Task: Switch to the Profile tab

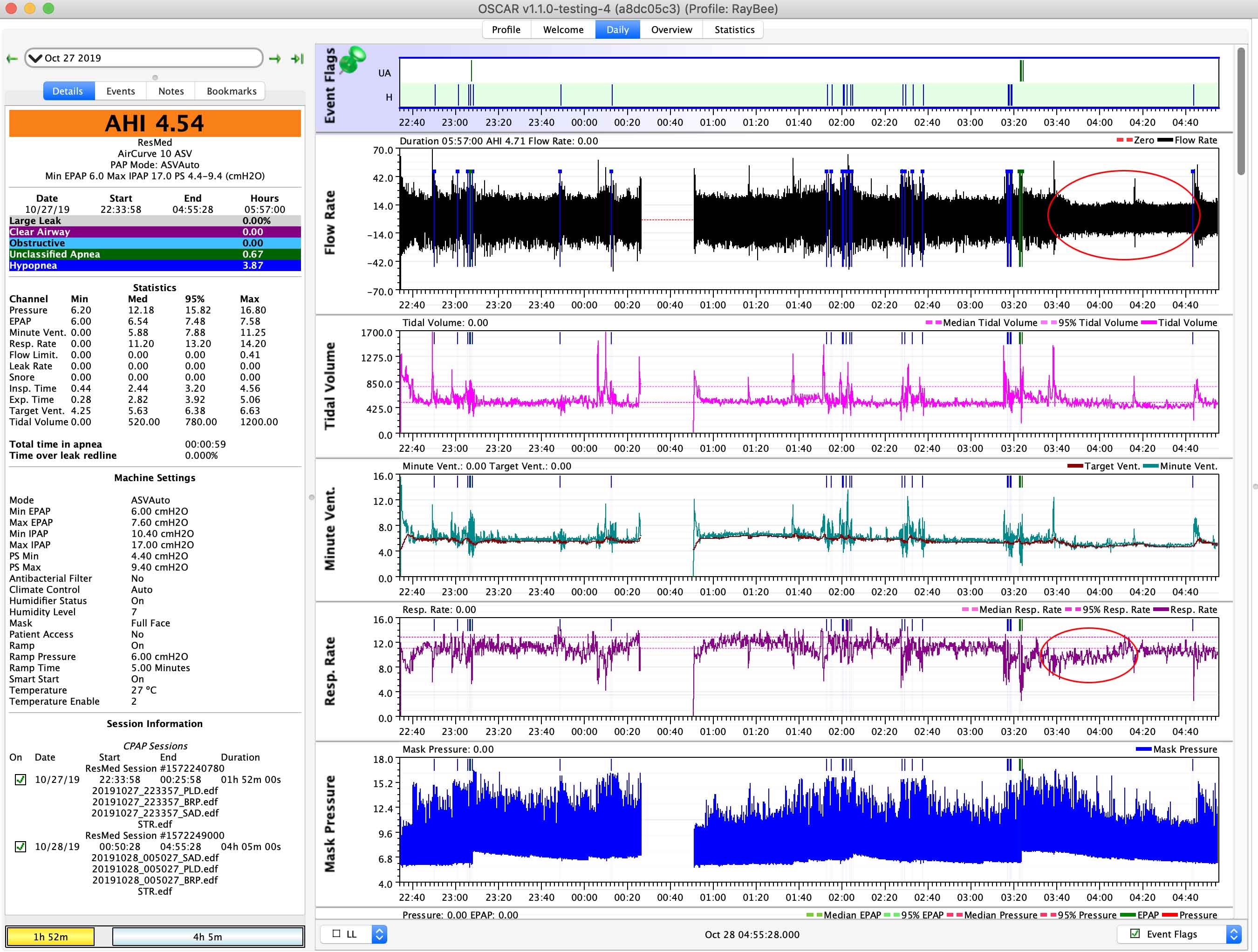Action: (x=506, y=29)
